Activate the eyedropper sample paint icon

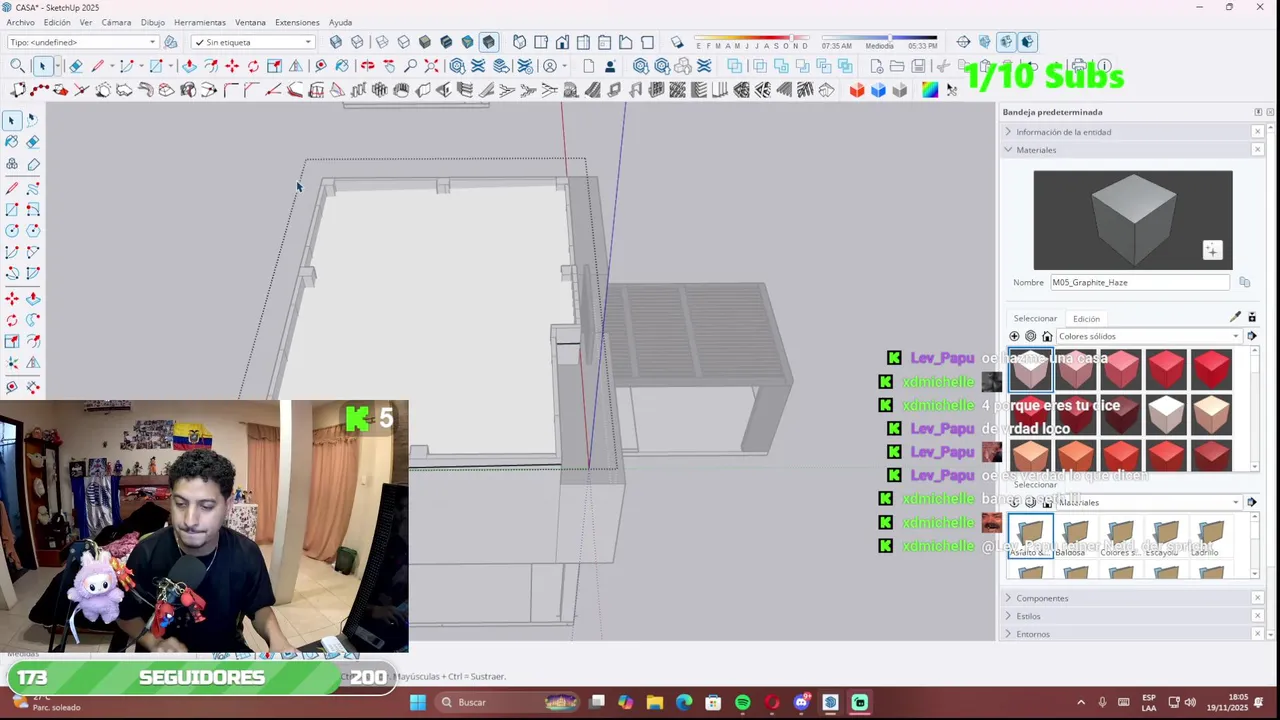click(x=1235, y=317)
